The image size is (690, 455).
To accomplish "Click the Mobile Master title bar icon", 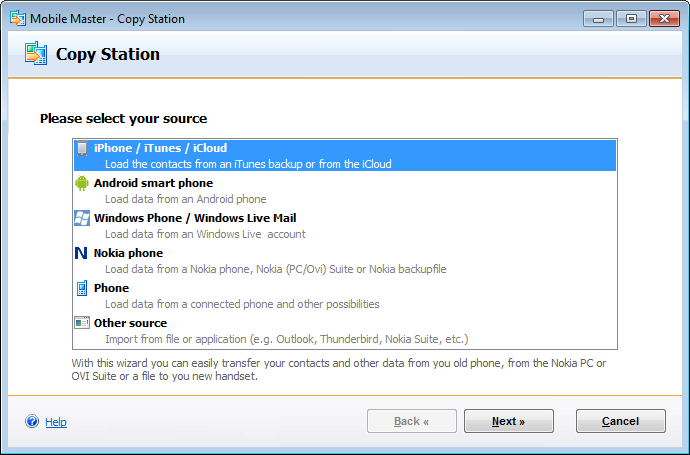I will click(x=17, y=18).
